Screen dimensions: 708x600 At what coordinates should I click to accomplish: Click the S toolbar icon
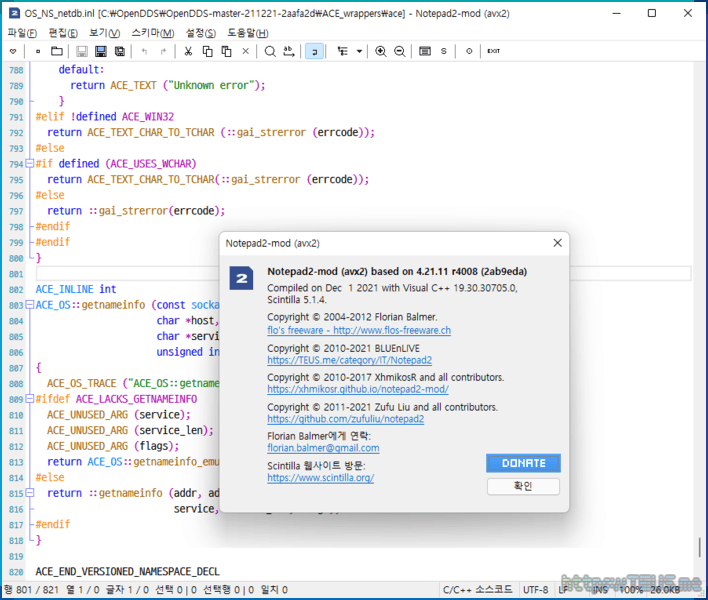444,51
